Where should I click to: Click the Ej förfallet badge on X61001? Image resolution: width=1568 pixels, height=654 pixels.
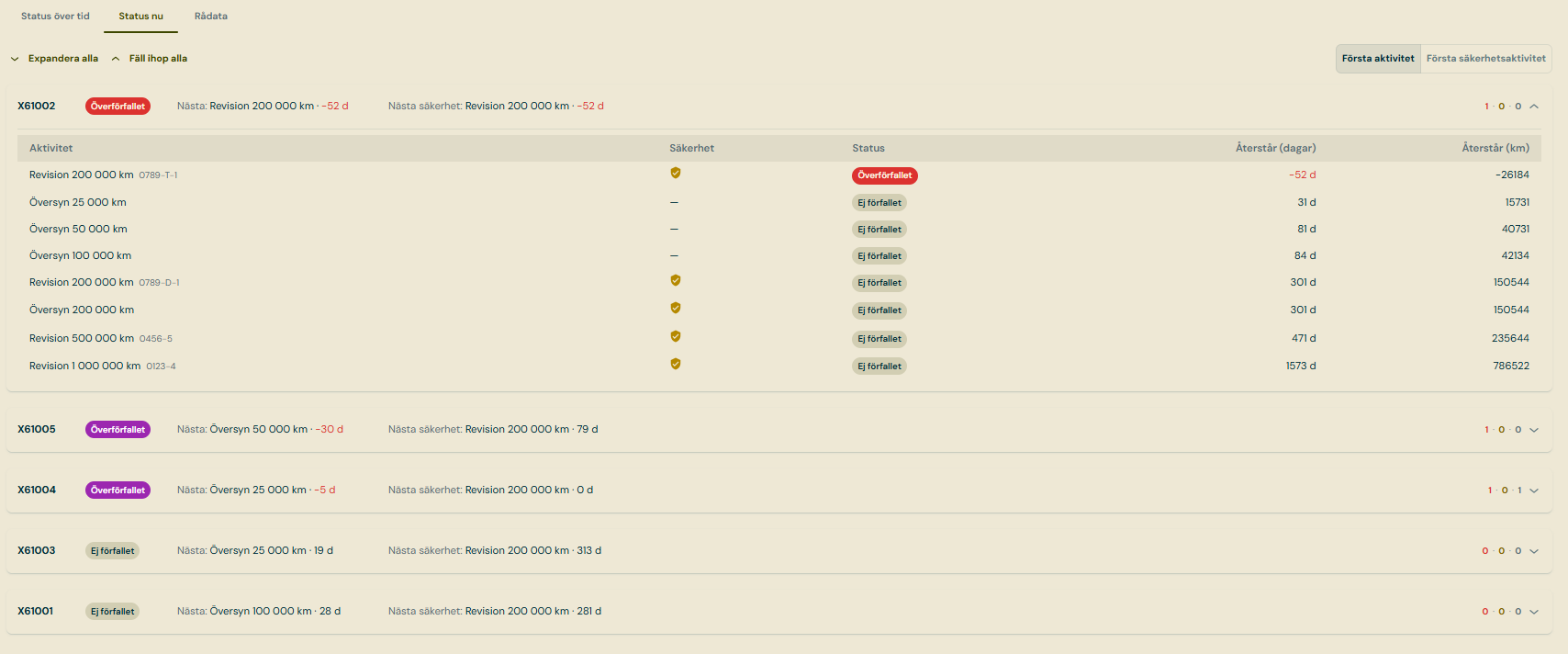click(112, 612)
